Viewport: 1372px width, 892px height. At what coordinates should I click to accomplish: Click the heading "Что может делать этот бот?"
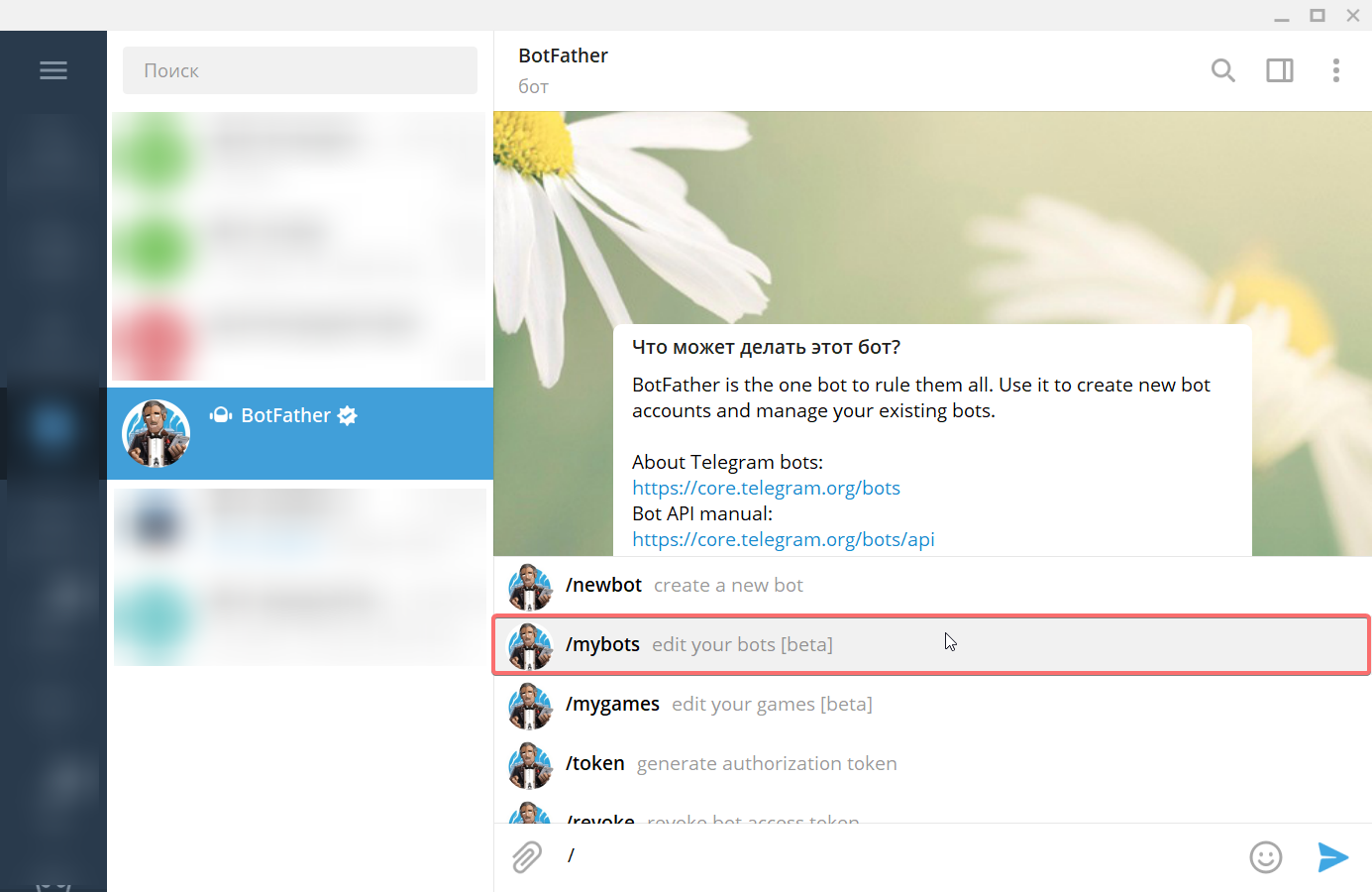tap(767, 347)
